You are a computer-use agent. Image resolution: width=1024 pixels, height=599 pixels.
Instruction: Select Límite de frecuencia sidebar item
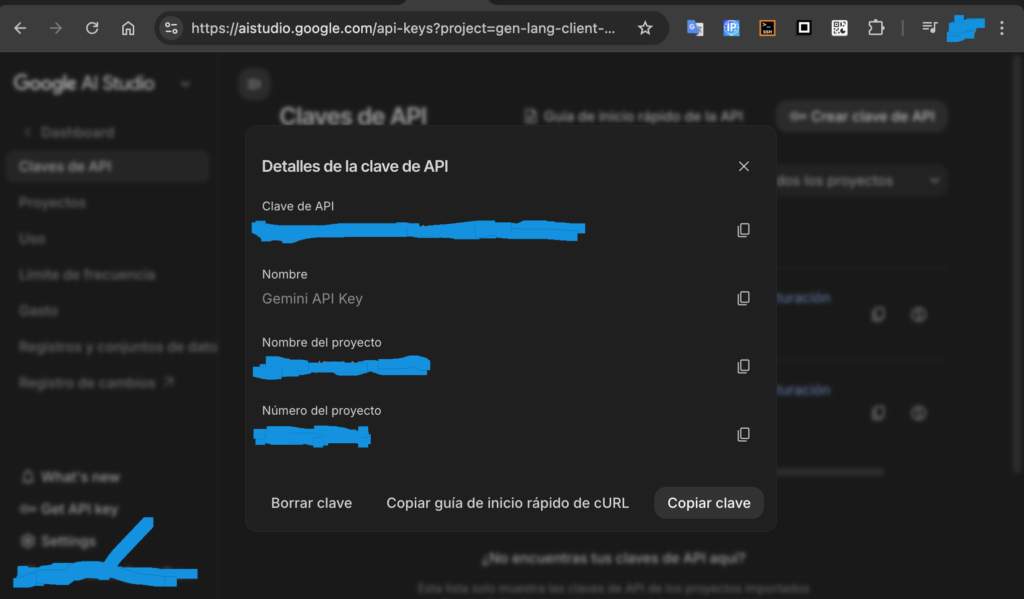click(x=86, y=274)
